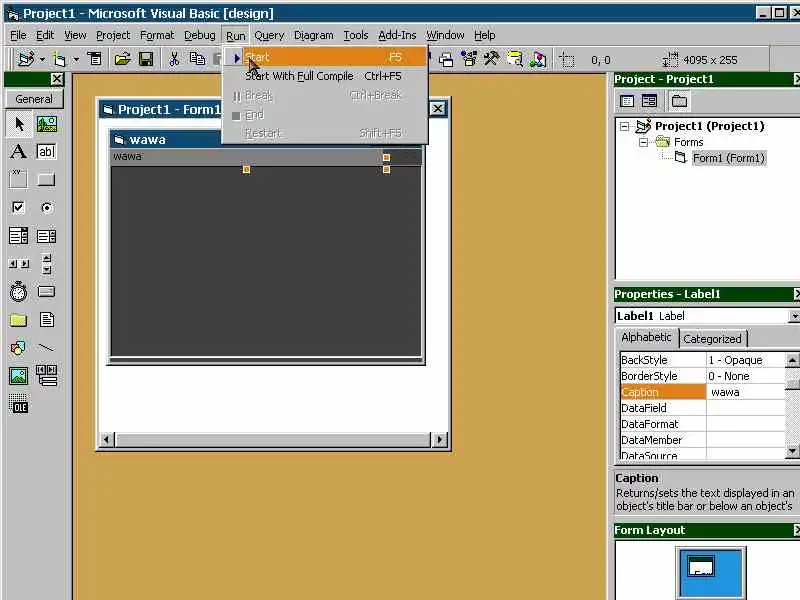
Task: Click the Open Project folder icon
Action: (122, 60)
